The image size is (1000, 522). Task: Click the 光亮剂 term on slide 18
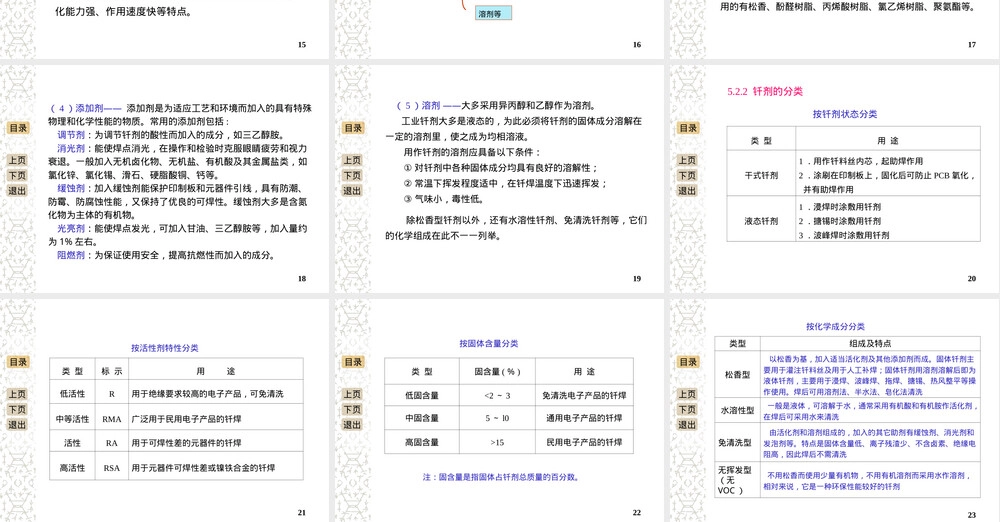[x=71, y=228]
